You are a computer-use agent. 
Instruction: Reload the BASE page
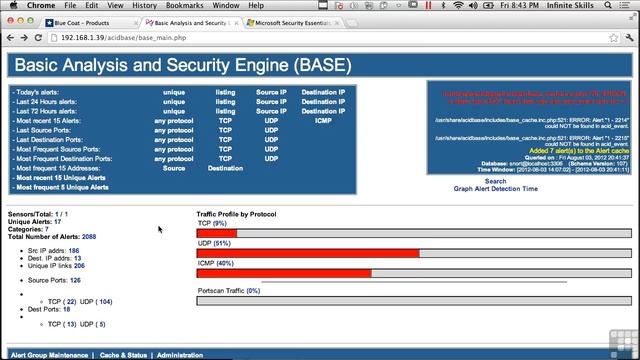(38, 38)
